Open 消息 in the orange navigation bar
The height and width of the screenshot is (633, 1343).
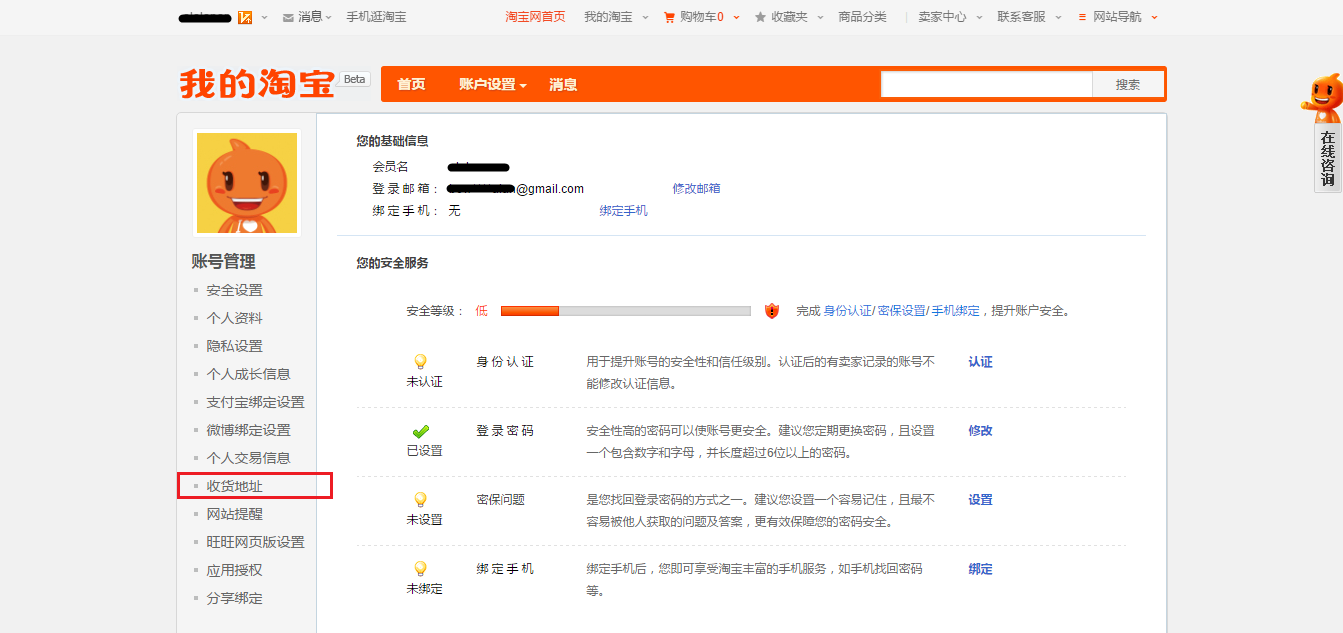pos(563,85)
